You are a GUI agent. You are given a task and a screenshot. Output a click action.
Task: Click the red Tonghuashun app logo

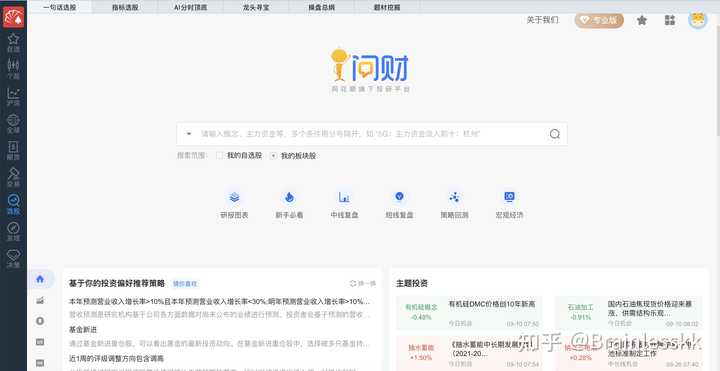13,16
